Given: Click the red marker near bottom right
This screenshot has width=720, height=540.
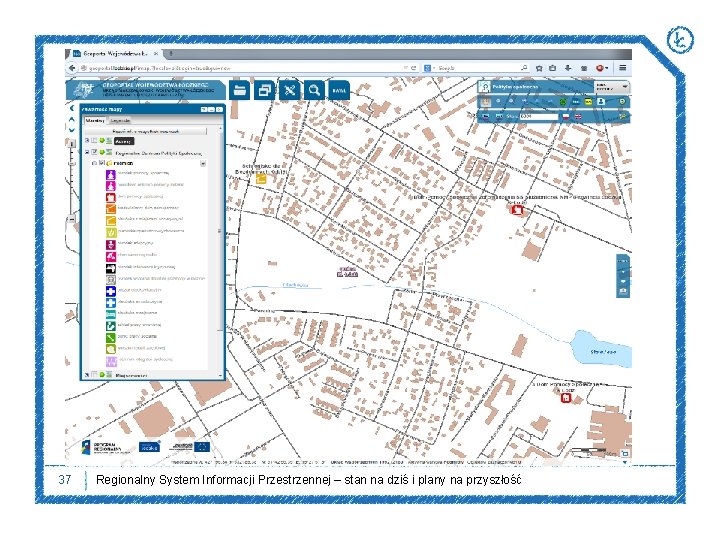Looking at the screenshot, I should tap(566, 397).
